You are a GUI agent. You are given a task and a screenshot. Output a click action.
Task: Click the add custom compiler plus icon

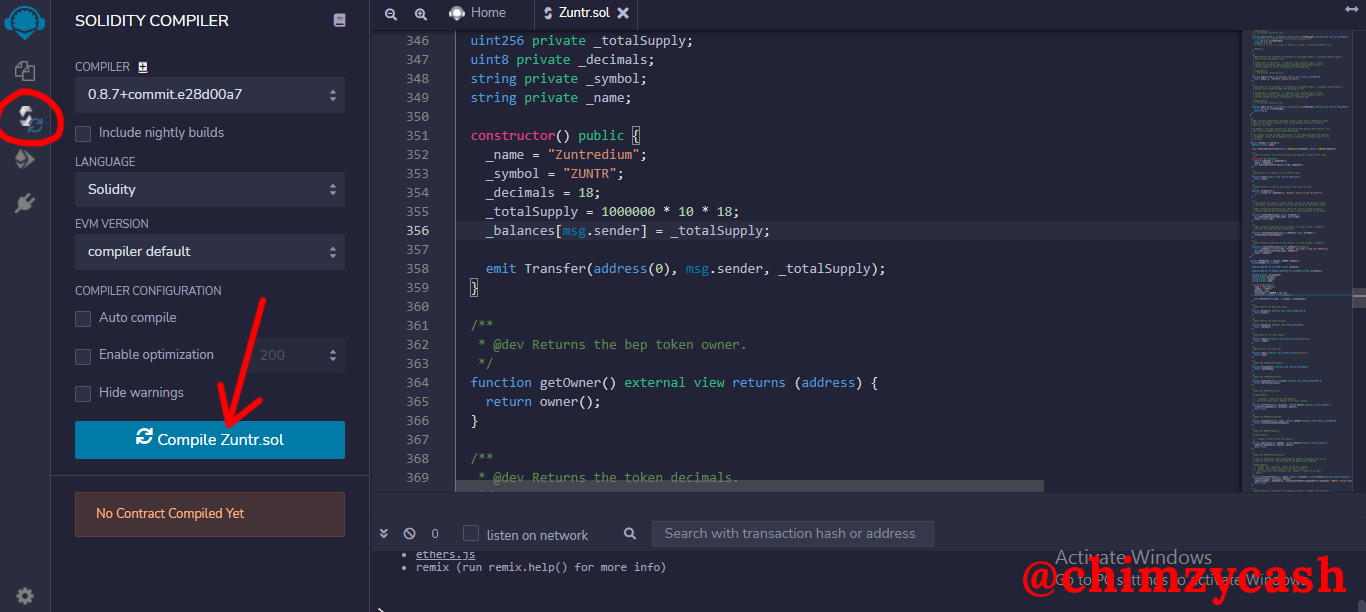tap(143, 67)
